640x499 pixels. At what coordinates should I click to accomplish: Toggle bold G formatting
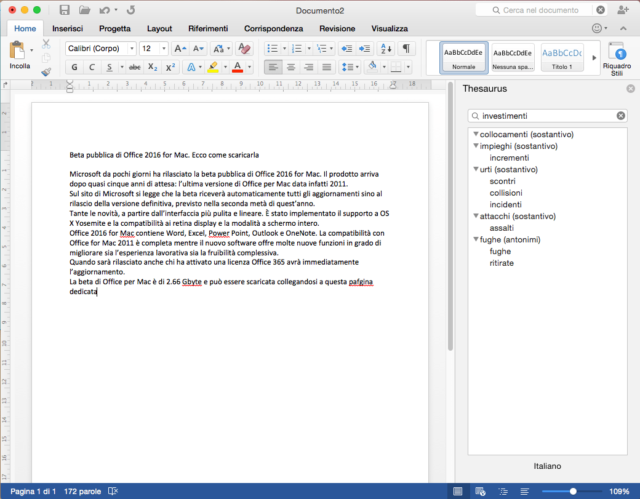[x=74, y=67]
